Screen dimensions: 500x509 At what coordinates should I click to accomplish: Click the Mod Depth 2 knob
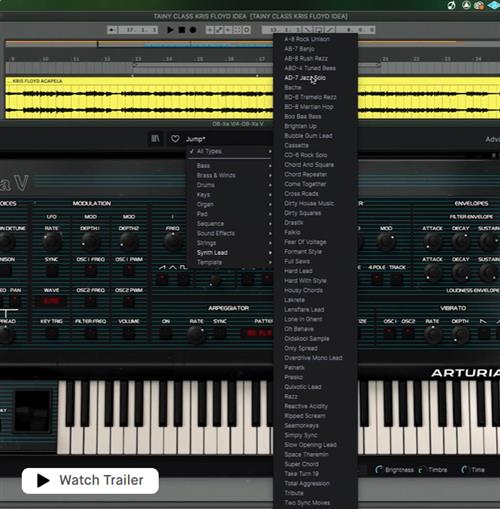[129, 241]
